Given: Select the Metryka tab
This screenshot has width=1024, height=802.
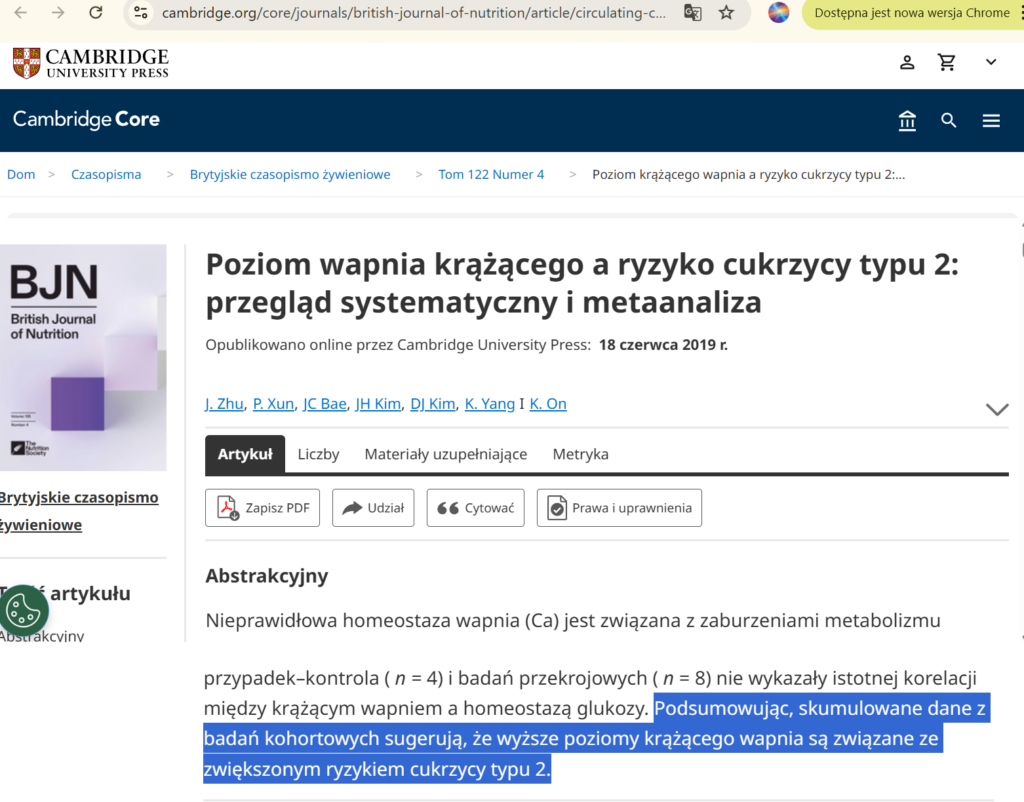Looking at the screenshot, I should pos(580,454).
